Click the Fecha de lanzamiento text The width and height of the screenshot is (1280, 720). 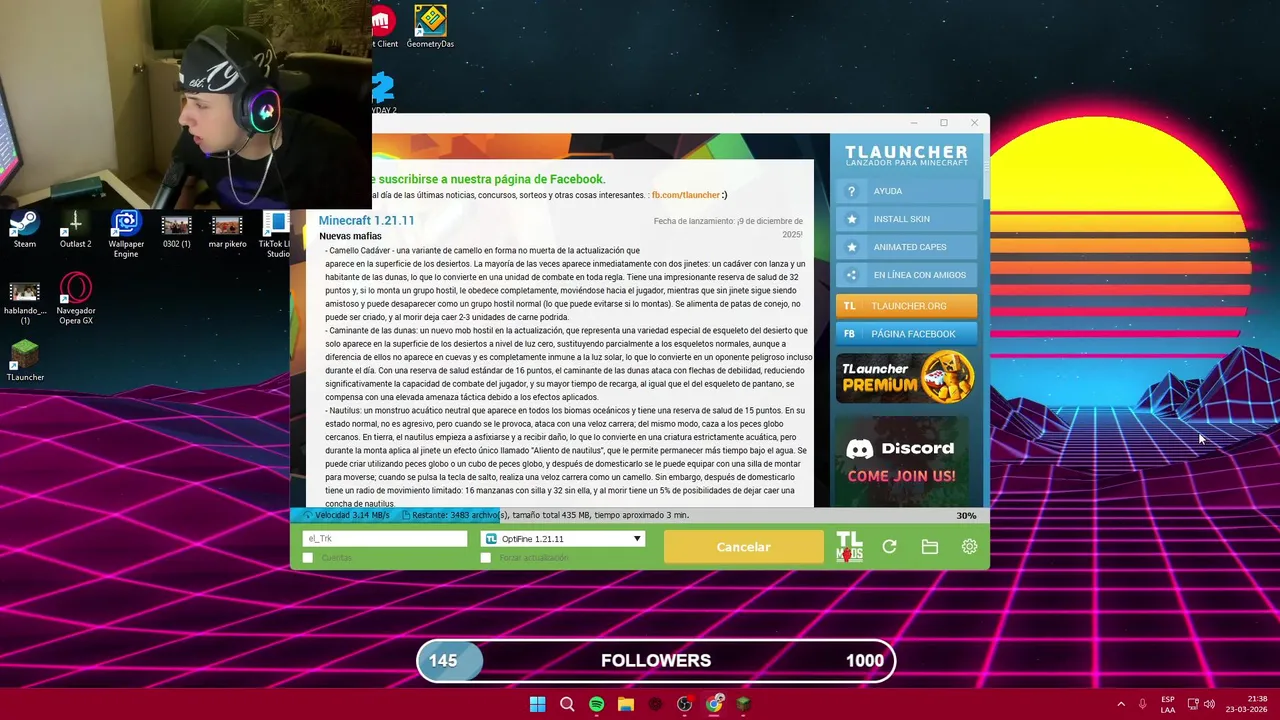(x=728, y=227)
